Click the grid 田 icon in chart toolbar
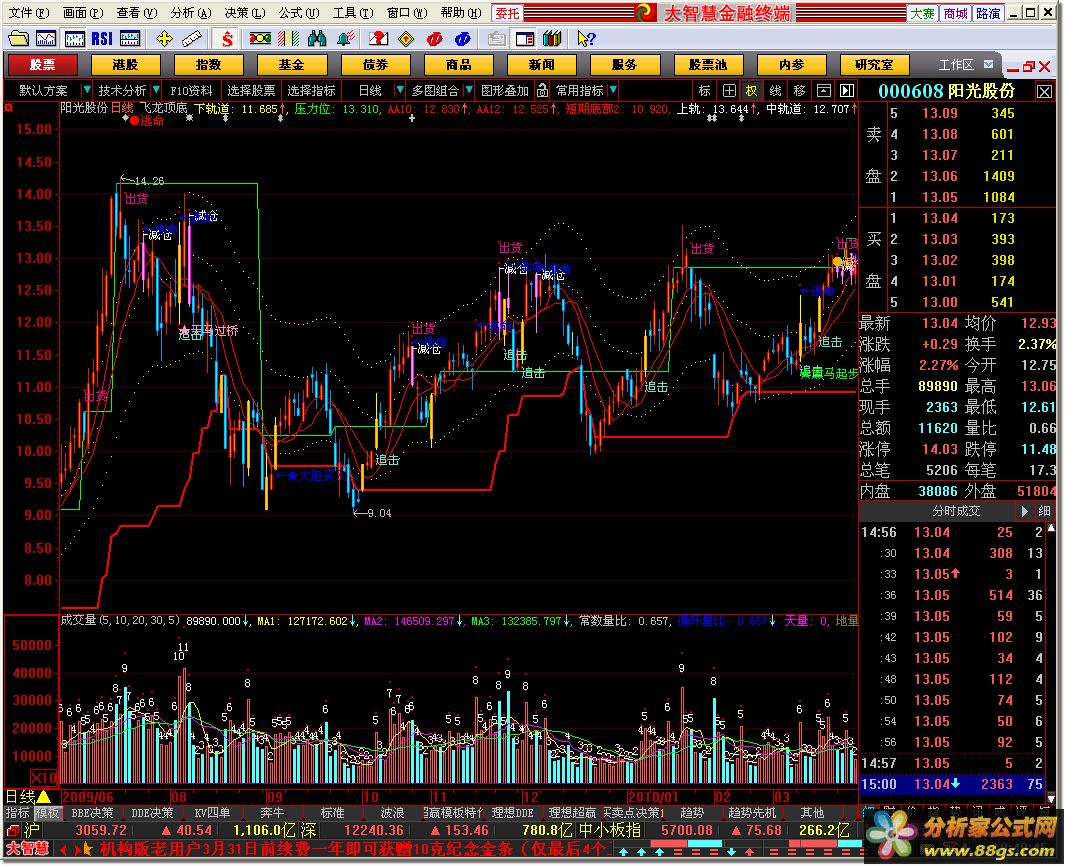 click(729, 90)
